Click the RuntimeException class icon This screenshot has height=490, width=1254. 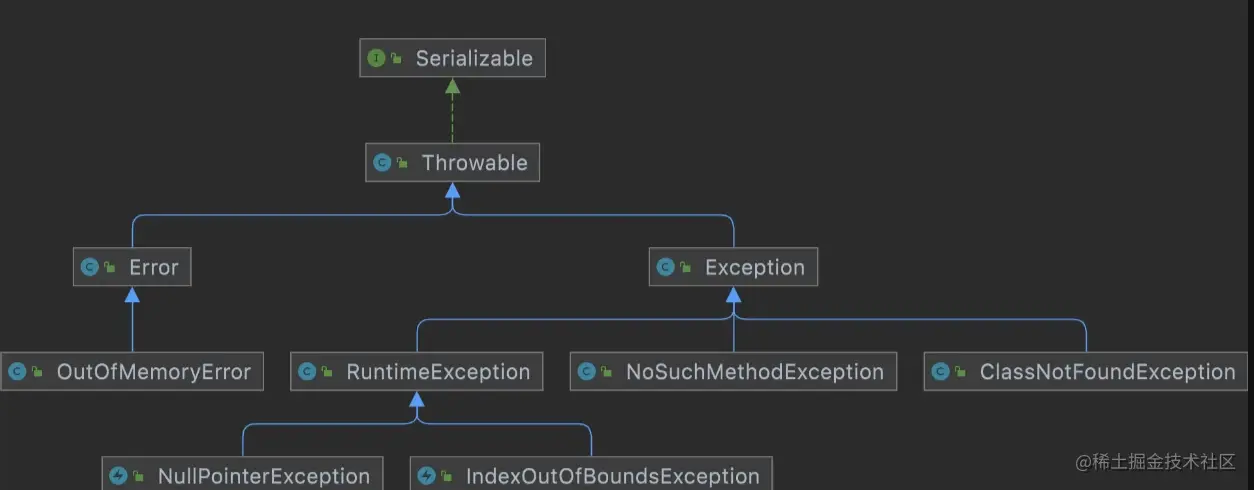(307, 372)
